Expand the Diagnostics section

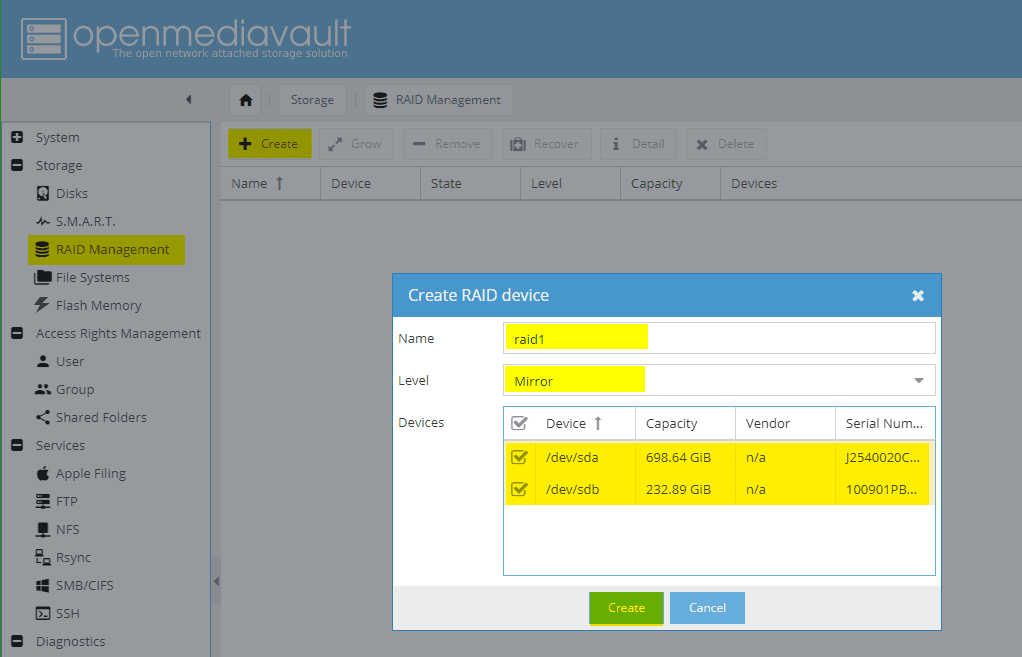pos(16,641)
